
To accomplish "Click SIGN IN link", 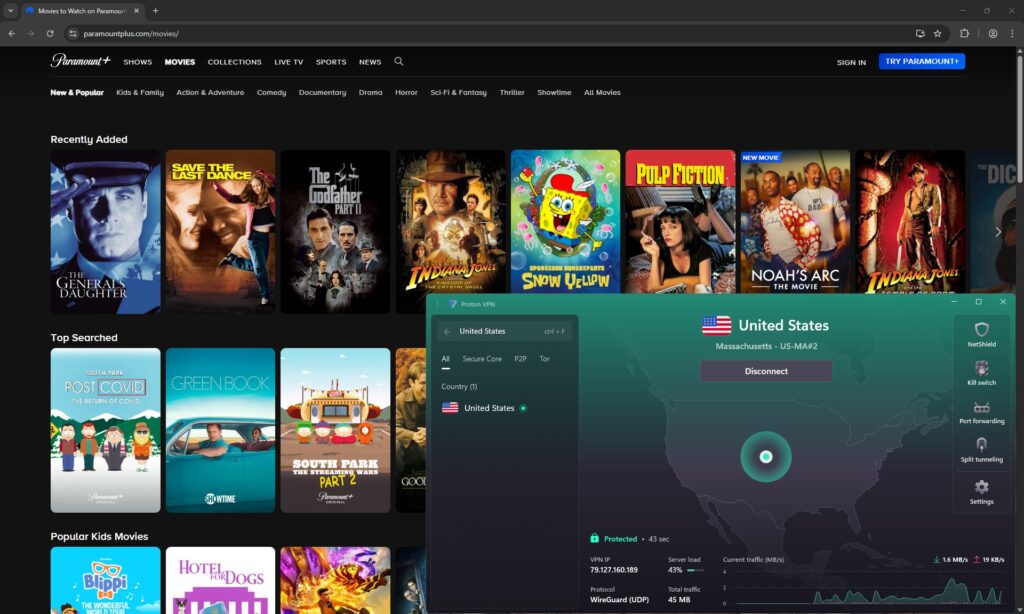I will (x=851, y=62).
